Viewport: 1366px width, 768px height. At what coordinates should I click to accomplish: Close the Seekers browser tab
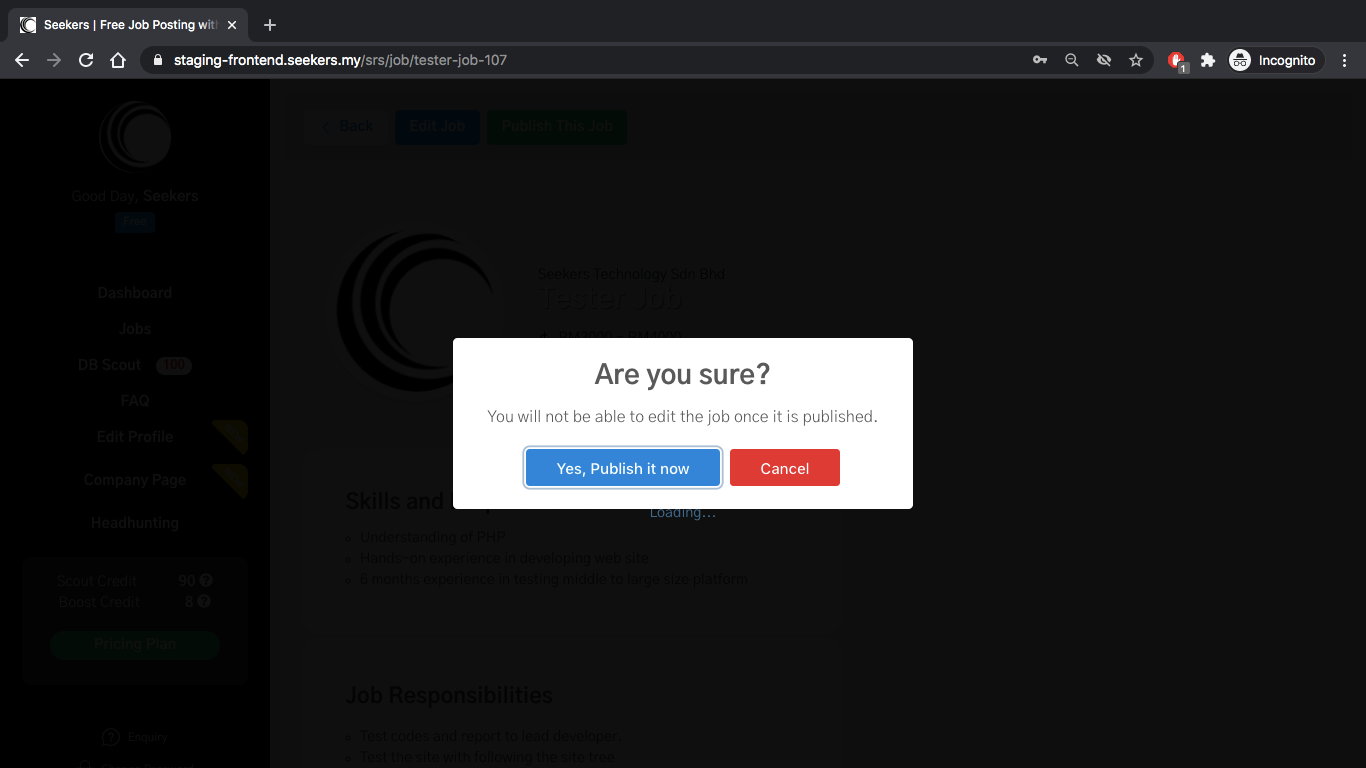coord(231,25)
